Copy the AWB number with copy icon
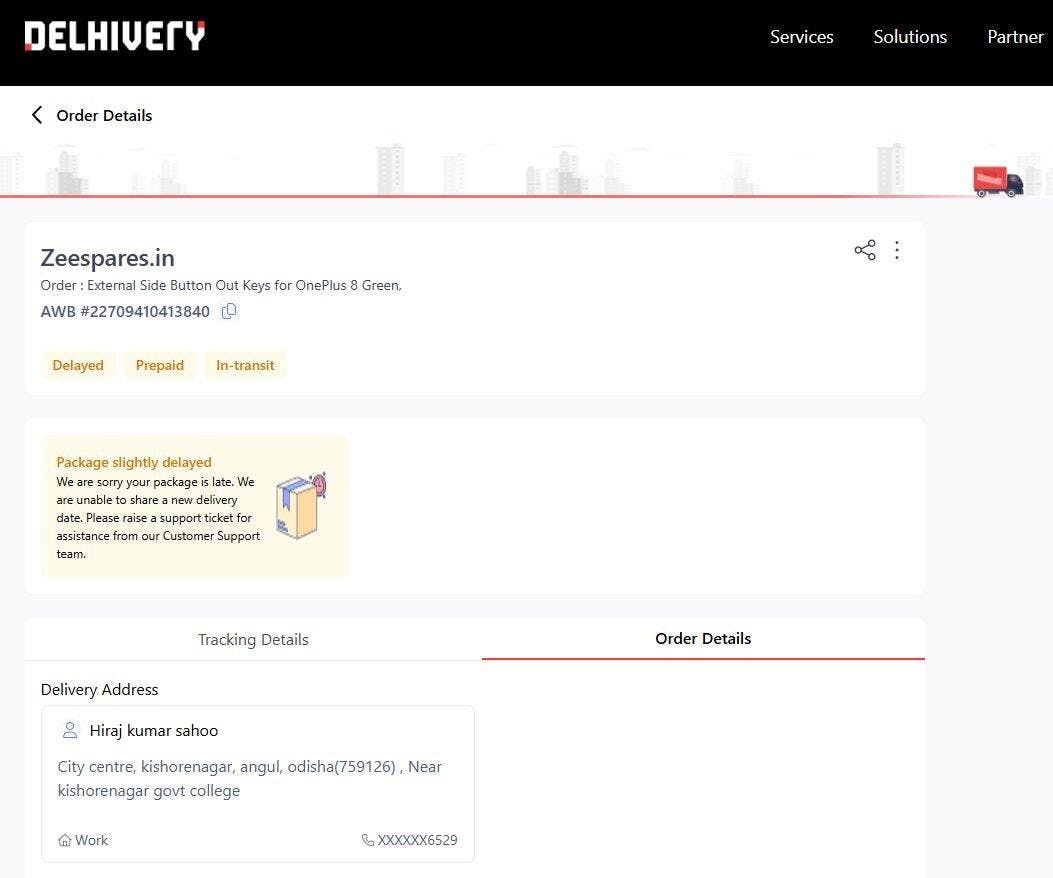 coord(229,311)
